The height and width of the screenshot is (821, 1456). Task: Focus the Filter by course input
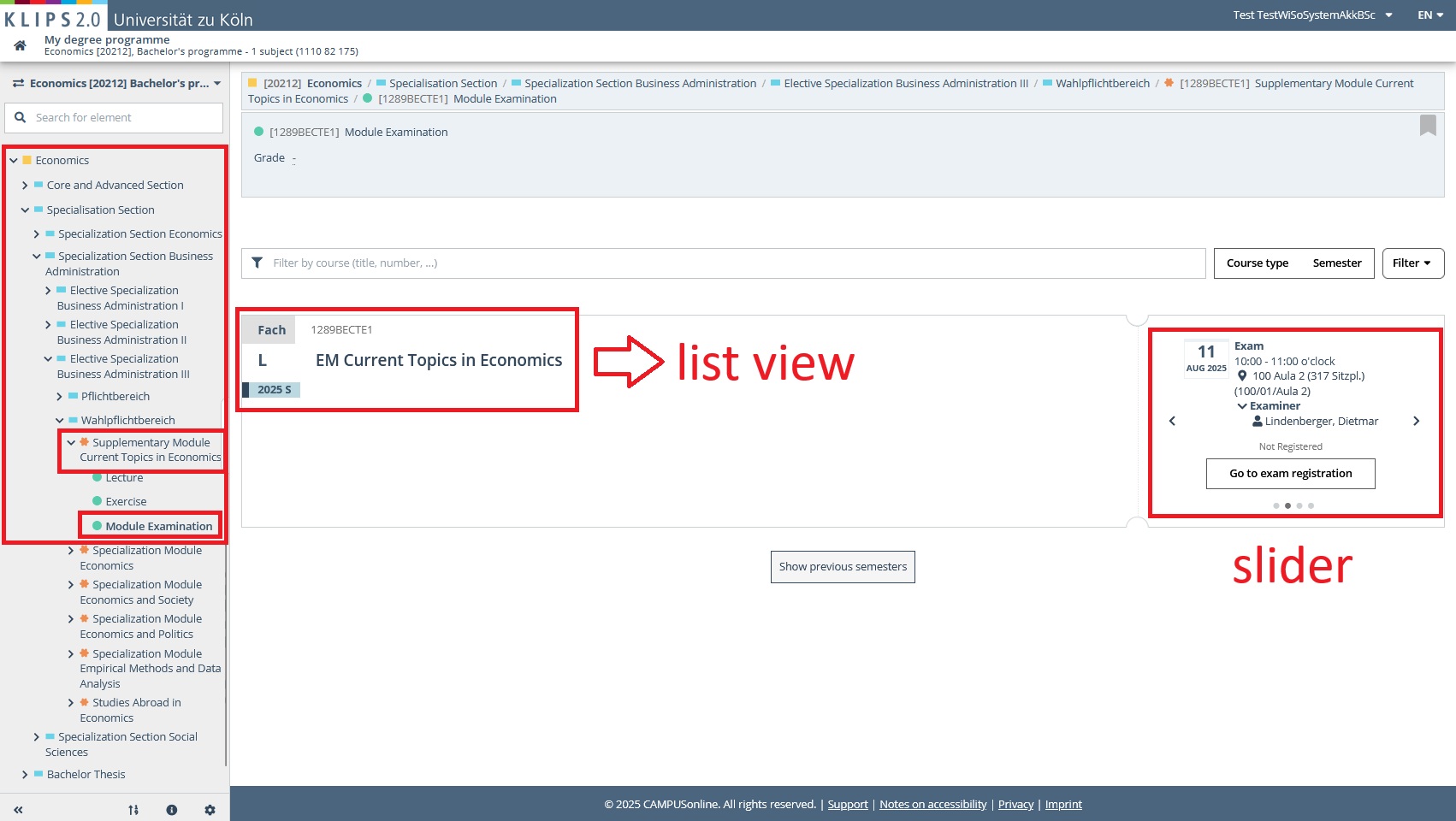click(x=724, y=263)
